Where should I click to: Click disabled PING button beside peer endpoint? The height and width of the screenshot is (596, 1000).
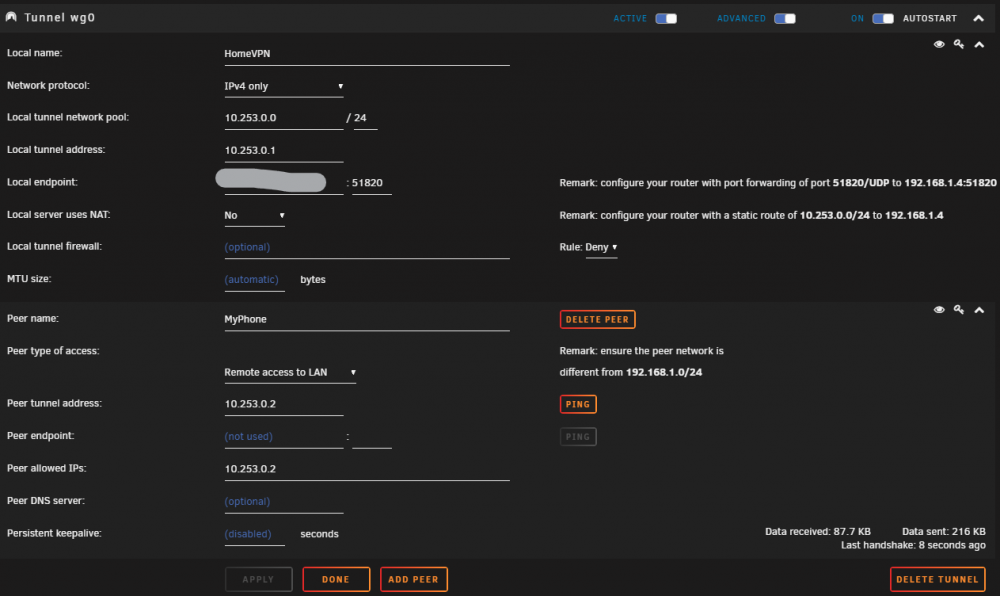(x=578, y=437)
